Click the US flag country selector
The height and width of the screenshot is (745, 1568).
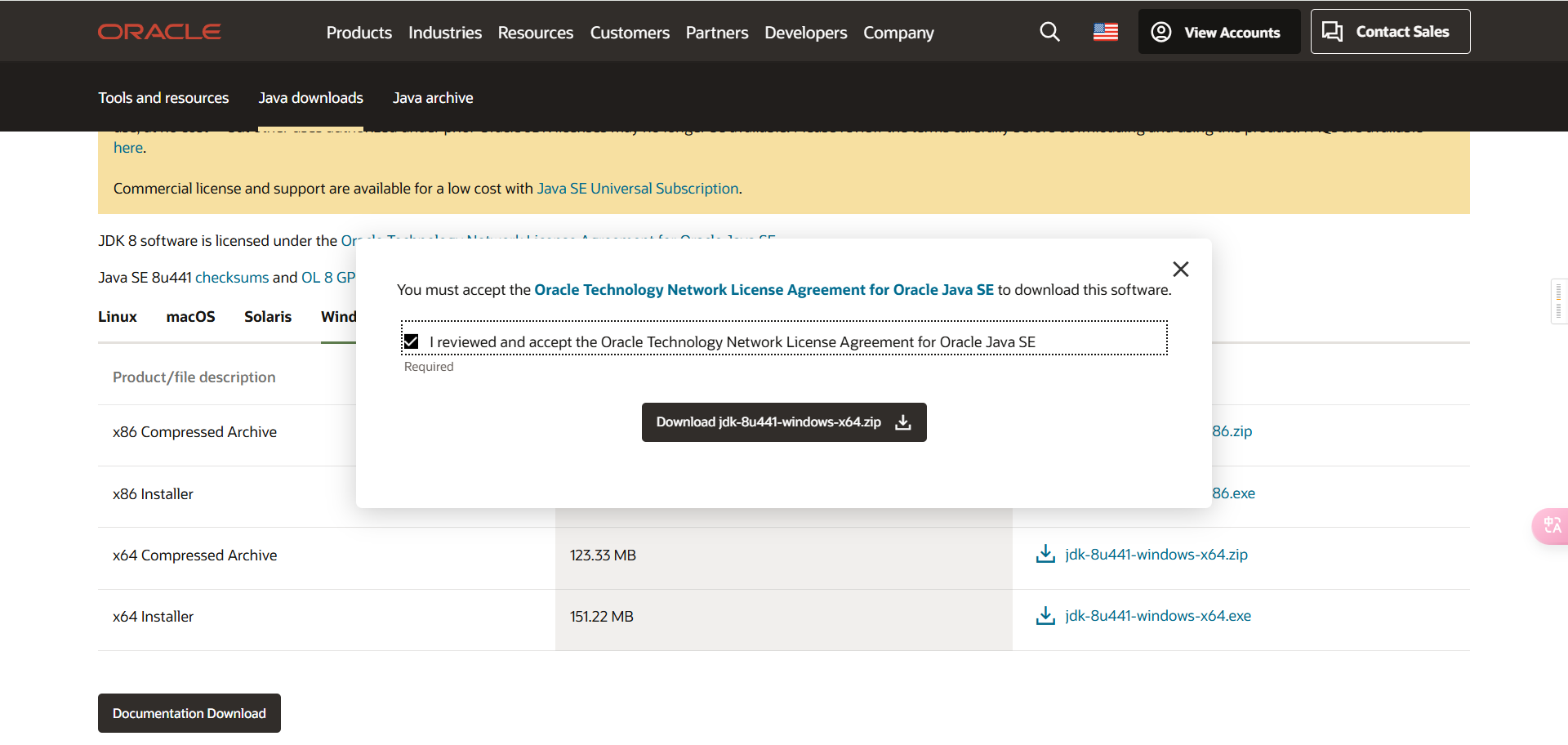coord(1106,32)
